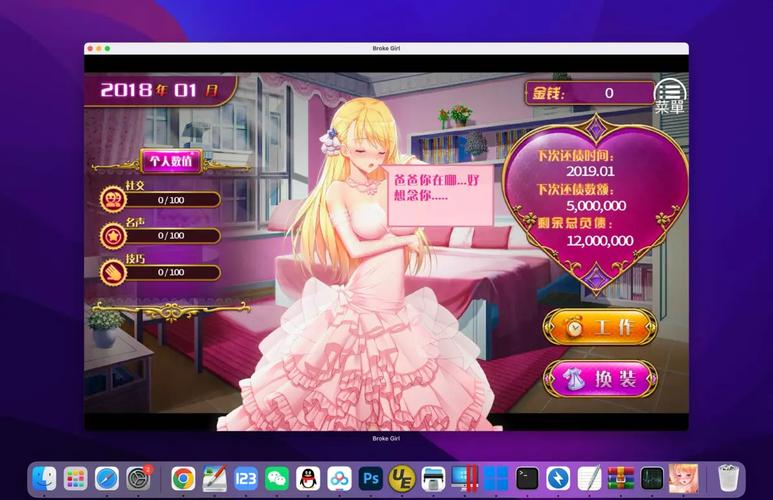Click the 名声 0/100 progress bar
Viewport: 773px width, 500px height.
pyautogui.click(x=171, y=236)
